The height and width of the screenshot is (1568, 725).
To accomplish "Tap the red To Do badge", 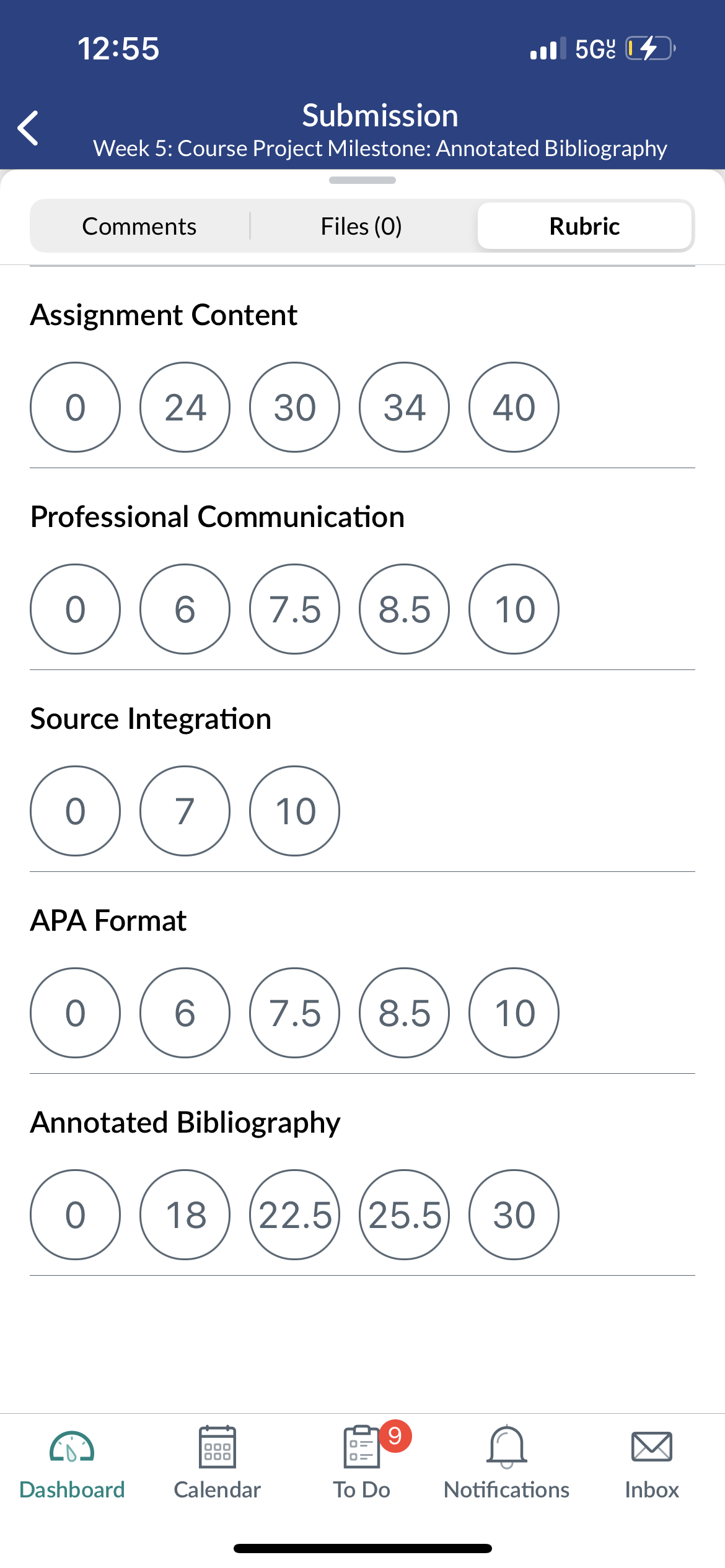I will point(395,1436).
